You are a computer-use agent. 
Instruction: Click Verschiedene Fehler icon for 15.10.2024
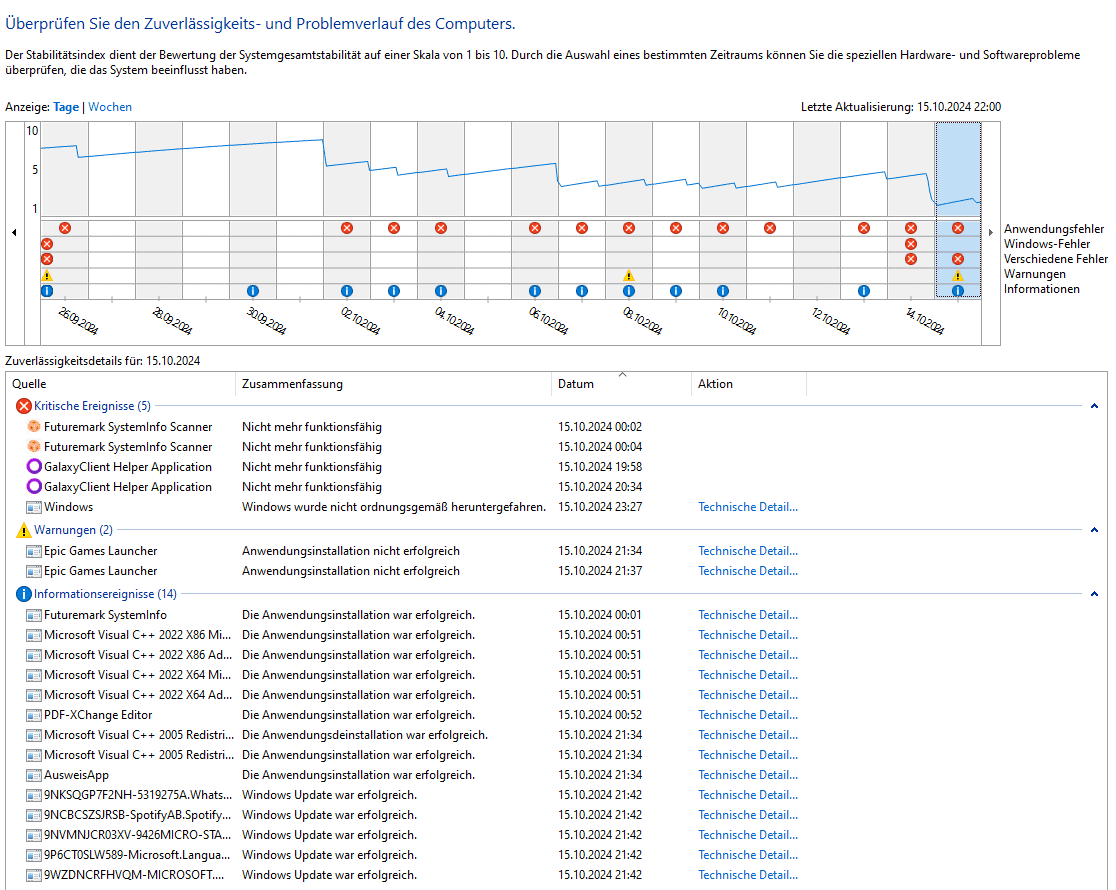[x=957, y=259]
